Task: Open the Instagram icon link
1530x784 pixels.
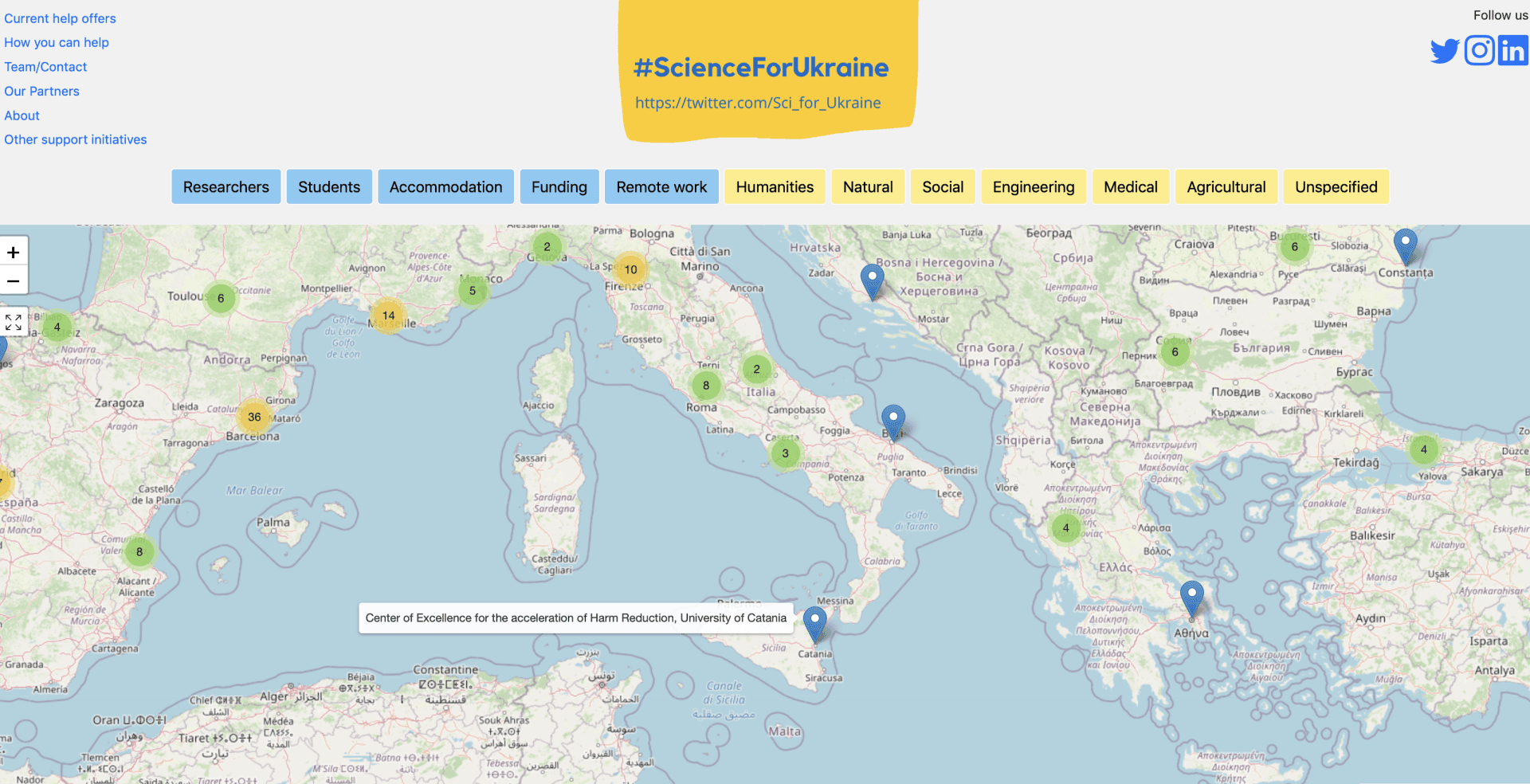Action: click(x=1479, y=51)
